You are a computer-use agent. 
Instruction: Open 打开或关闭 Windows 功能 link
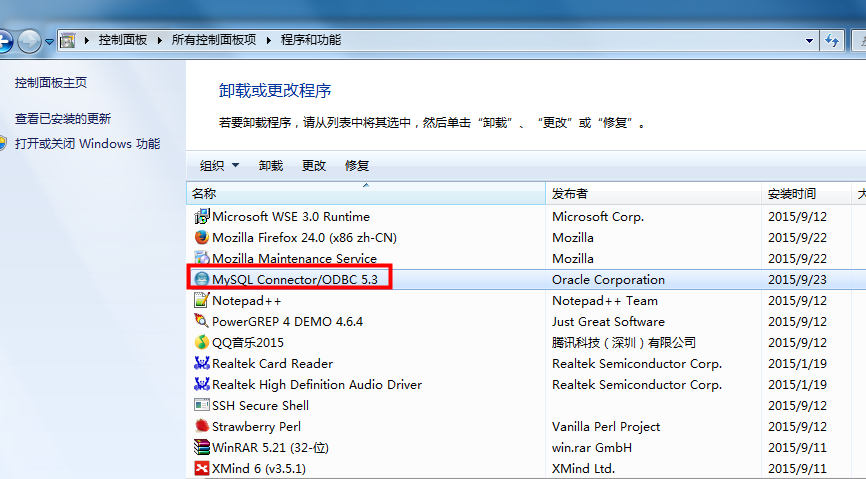(87, 144)
